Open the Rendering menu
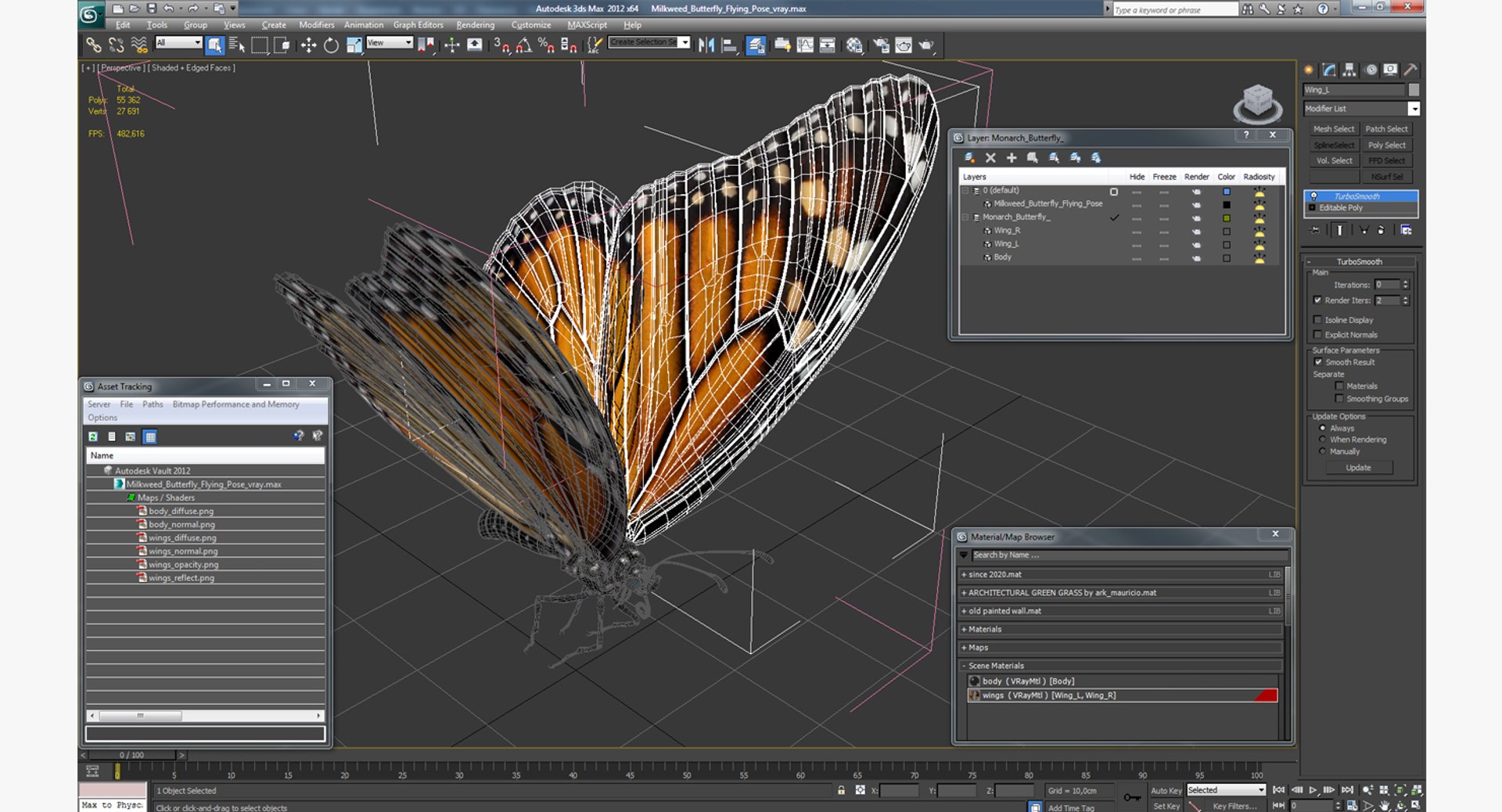This screenshot has height=812, width=1502. [475, 25]
